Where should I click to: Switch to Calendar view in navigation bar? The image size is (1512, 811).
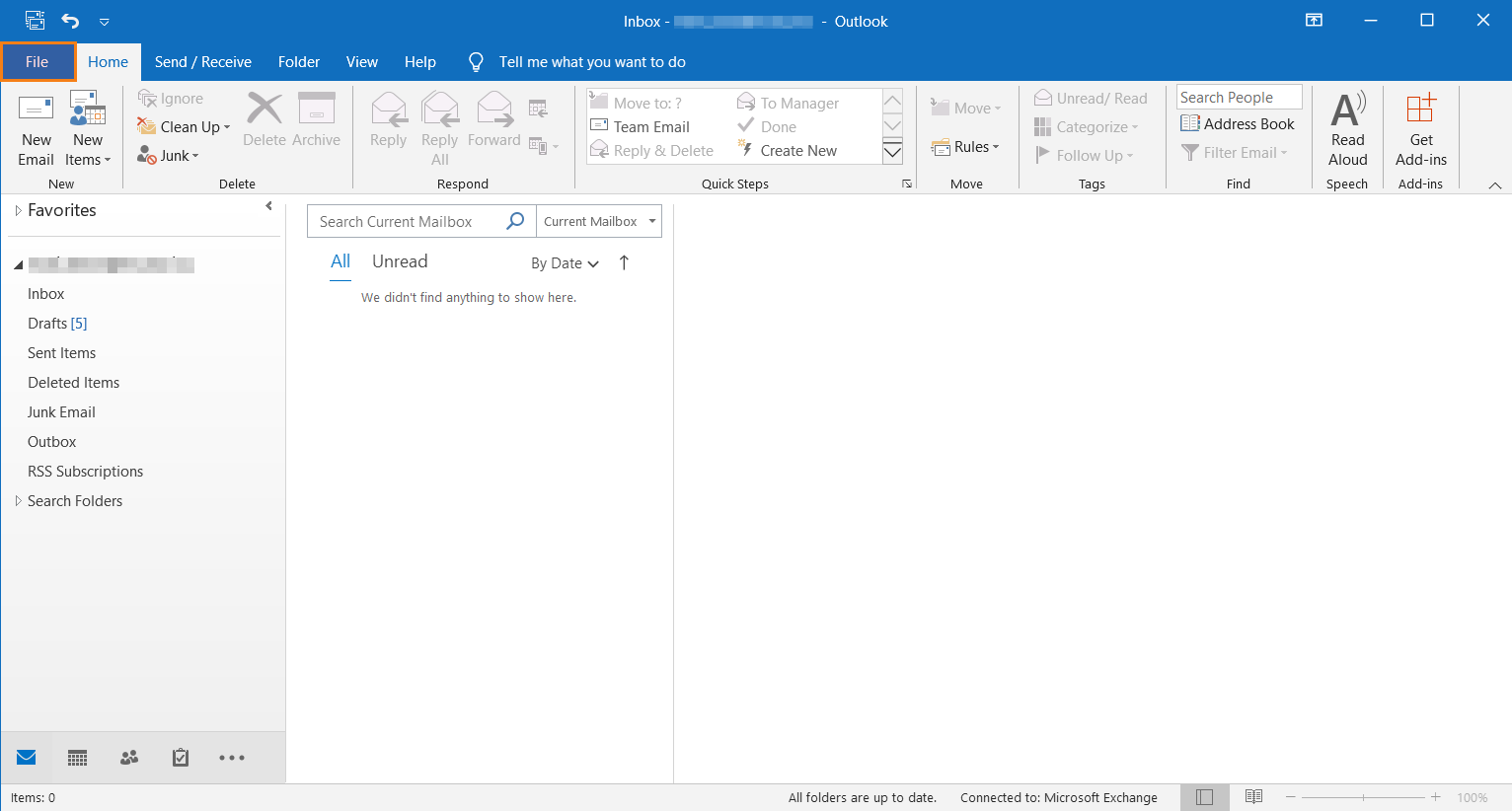tap(78, 758)
